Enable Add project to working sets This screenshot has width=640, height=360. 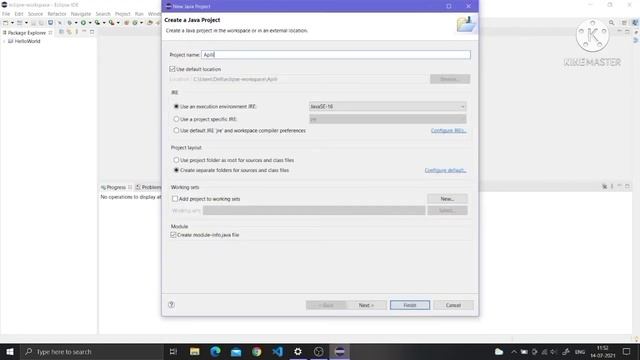175,198
